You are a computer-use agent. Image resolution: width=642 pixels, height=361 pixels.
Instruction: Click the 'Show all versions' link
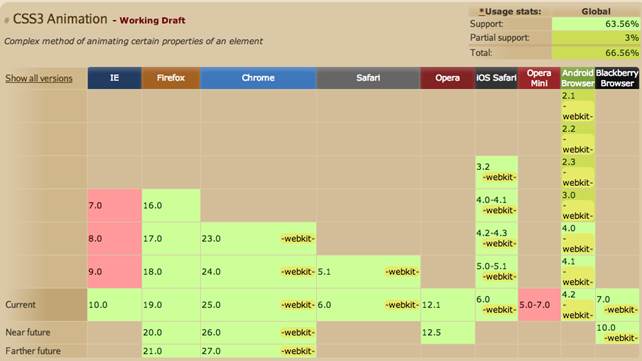tap(38, 78)
